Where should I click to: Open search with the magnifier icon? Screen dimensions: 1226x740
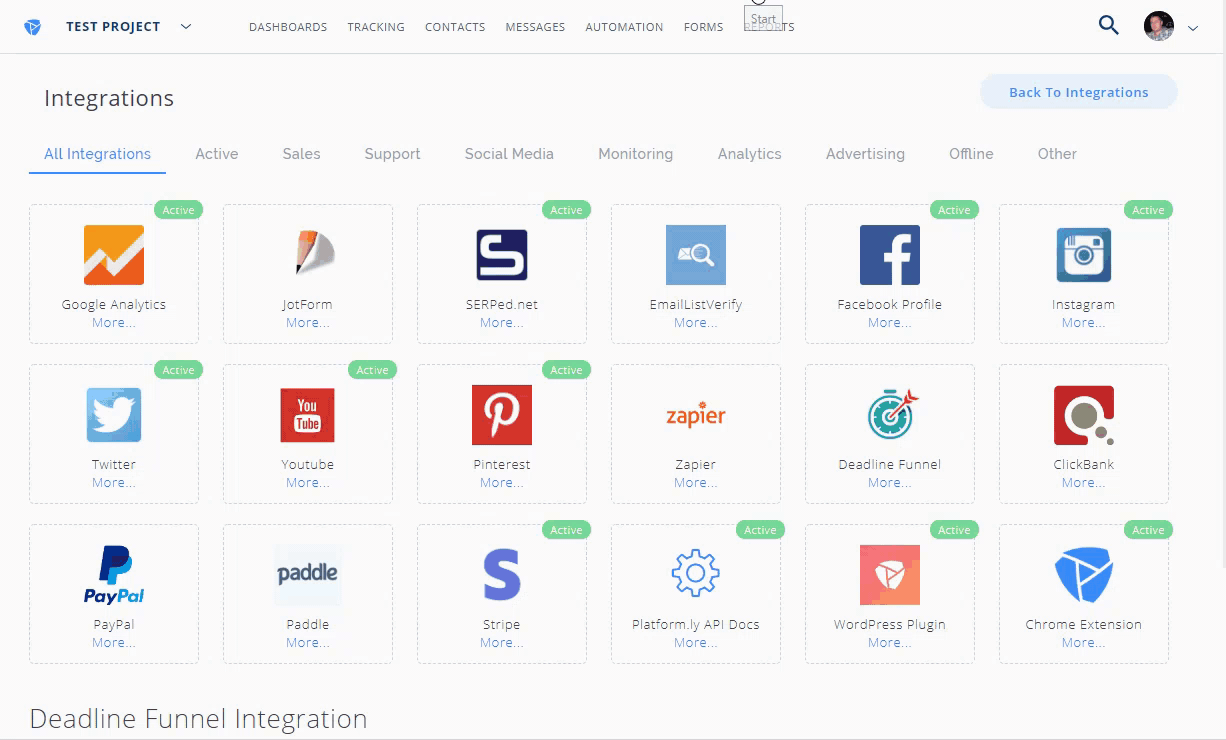coord(1108,25)
